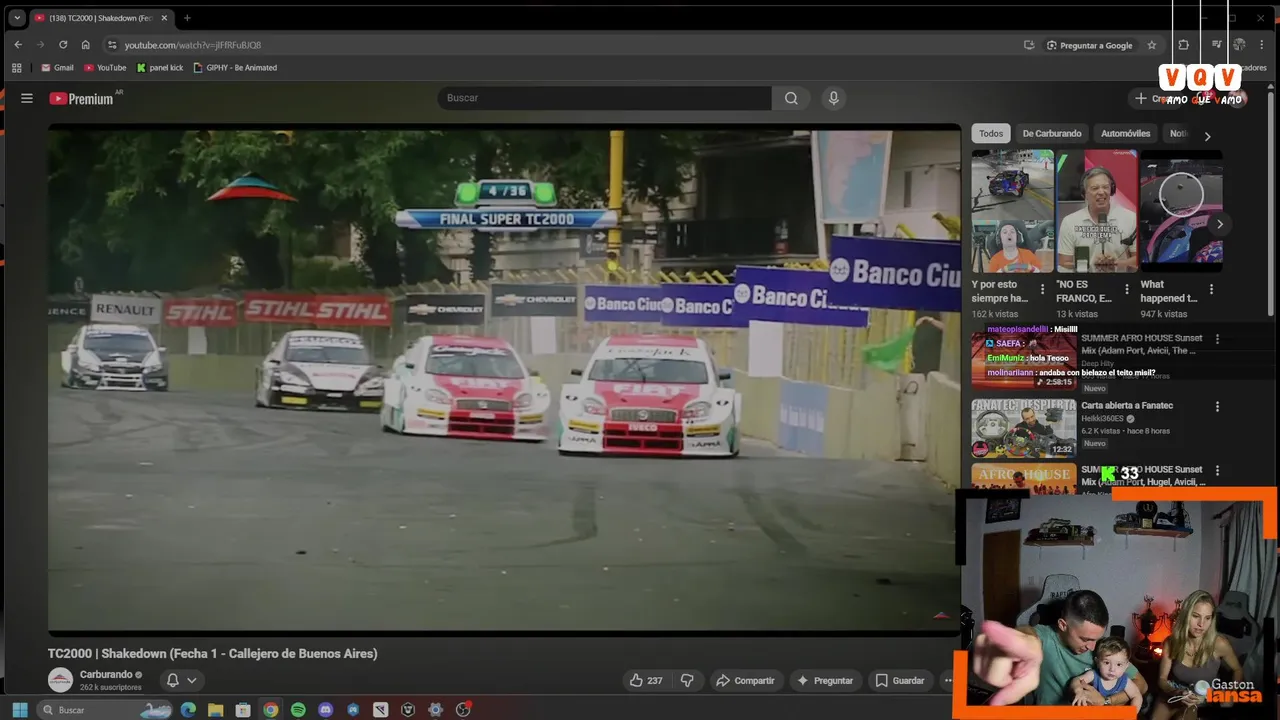Click the TC2000 race video player

(504, 378)
